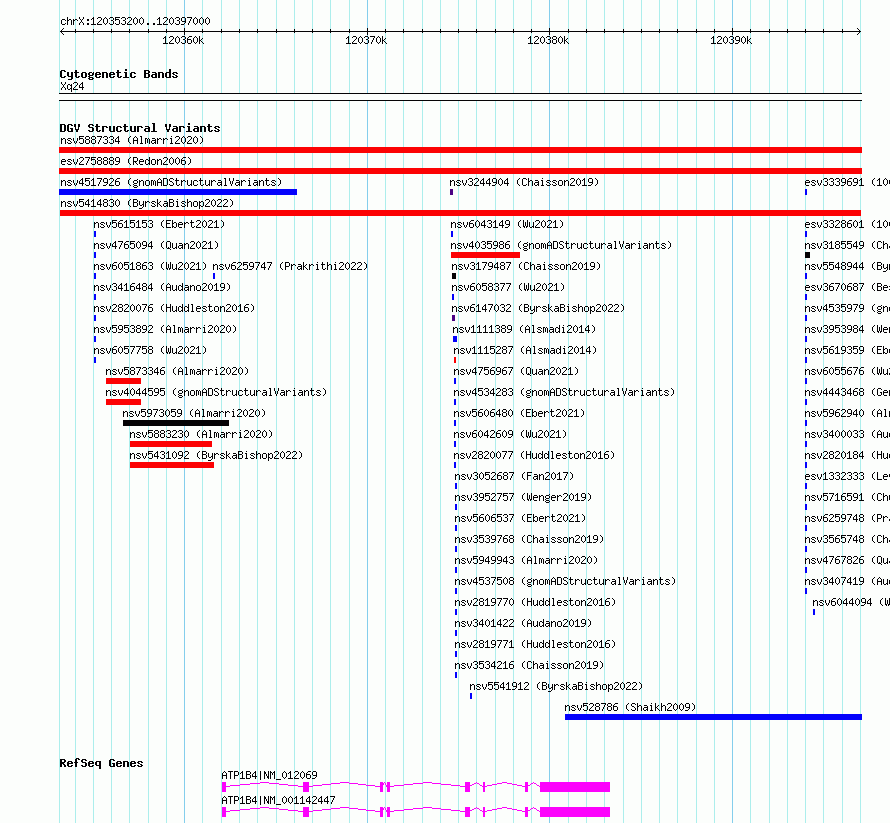Click the red bar under nsv5873346
Viewport: 890px width, 823px height.
pos(123,381)
